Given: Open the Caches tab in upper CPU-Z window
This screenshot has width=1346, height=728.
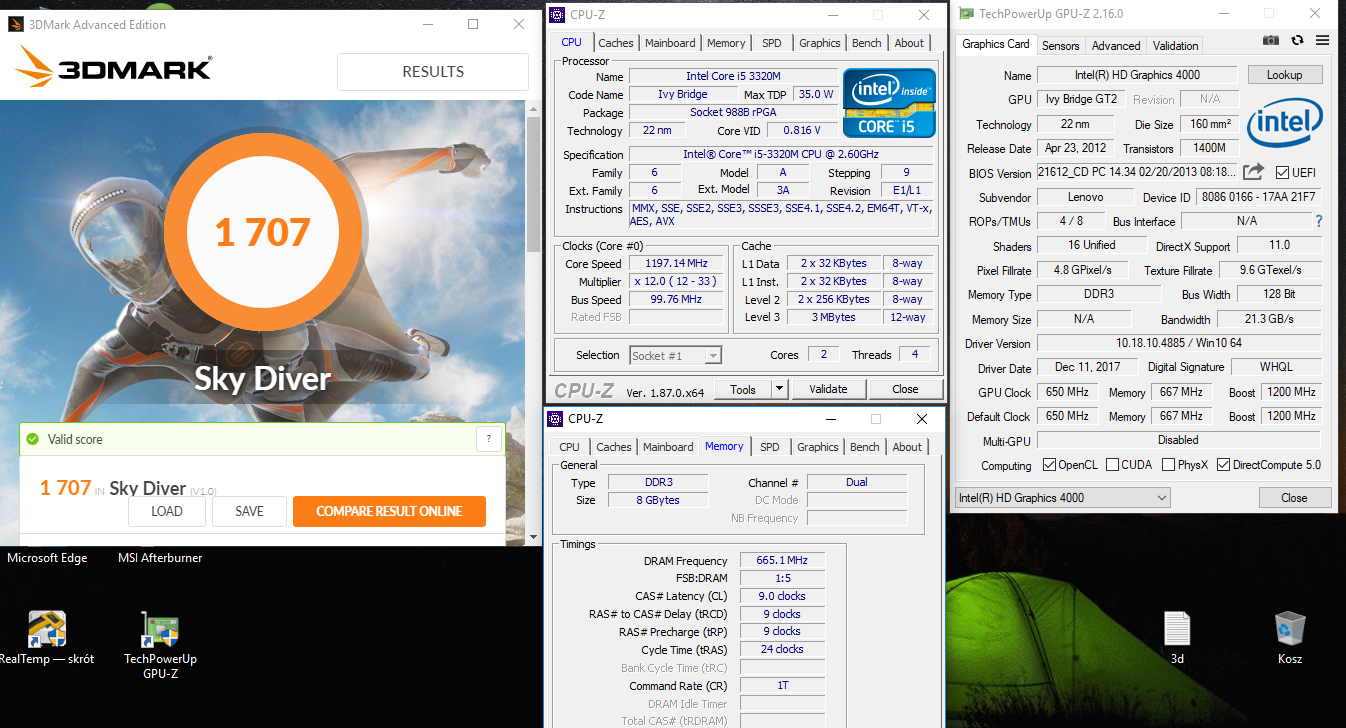Looking at the screenshot, I should 615,43.
